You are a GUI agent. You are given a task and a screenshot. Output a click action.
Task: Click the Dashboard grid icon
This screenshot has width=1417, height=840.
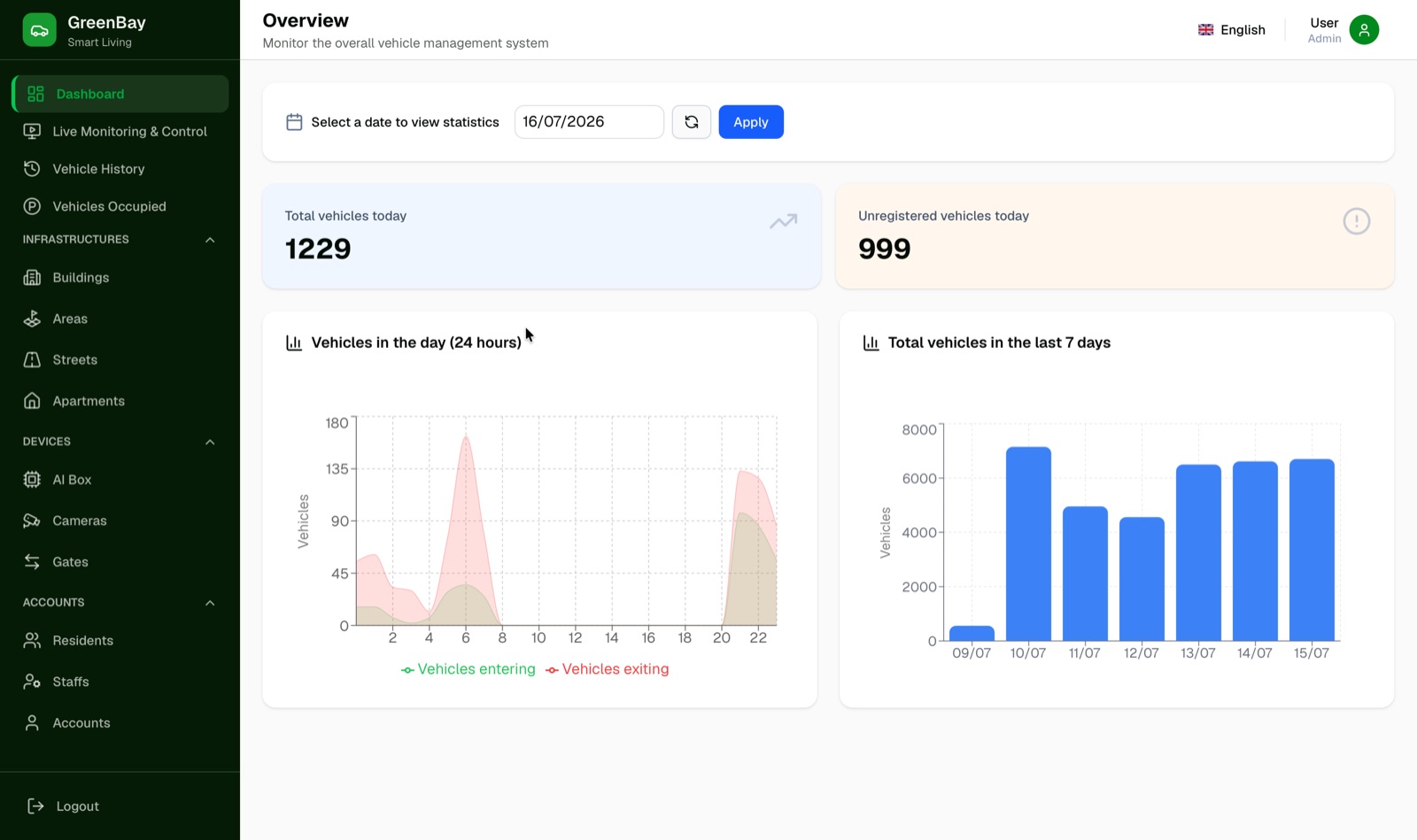coord(35,94)
